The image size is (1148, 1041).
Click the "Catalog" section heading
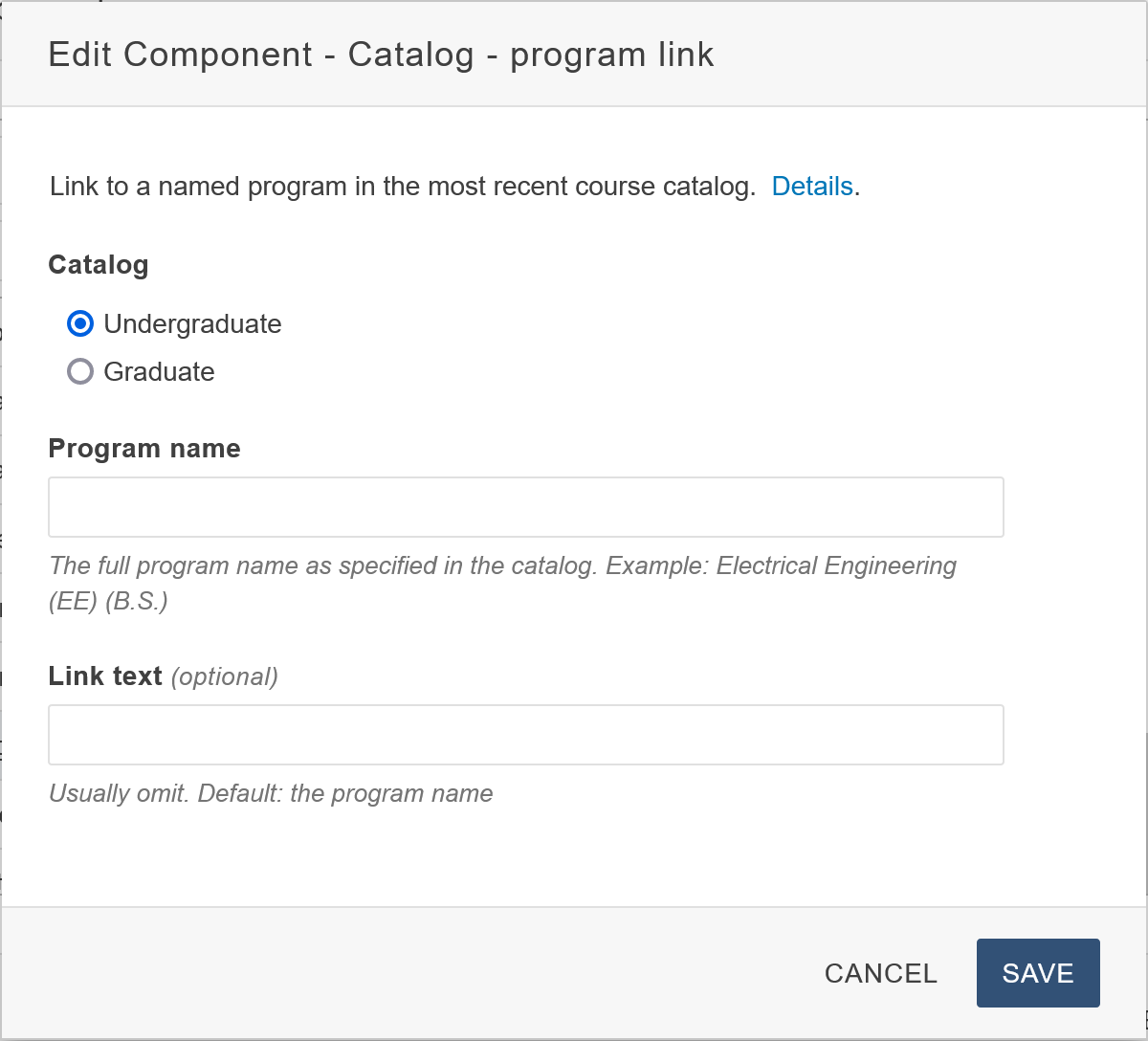tap(99, 265)
